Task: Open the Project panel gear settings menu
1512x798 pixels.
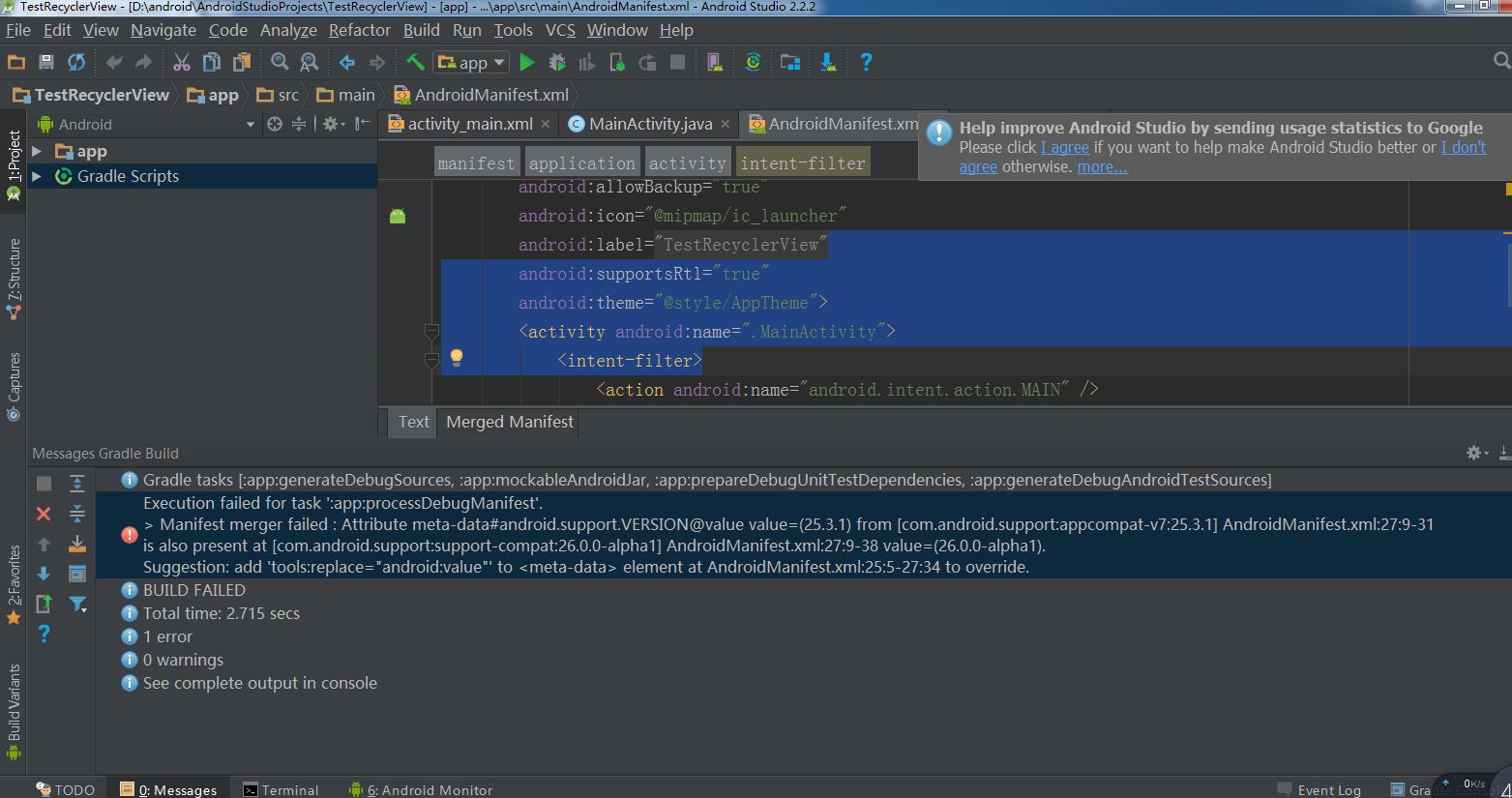Action: point(332,124)
